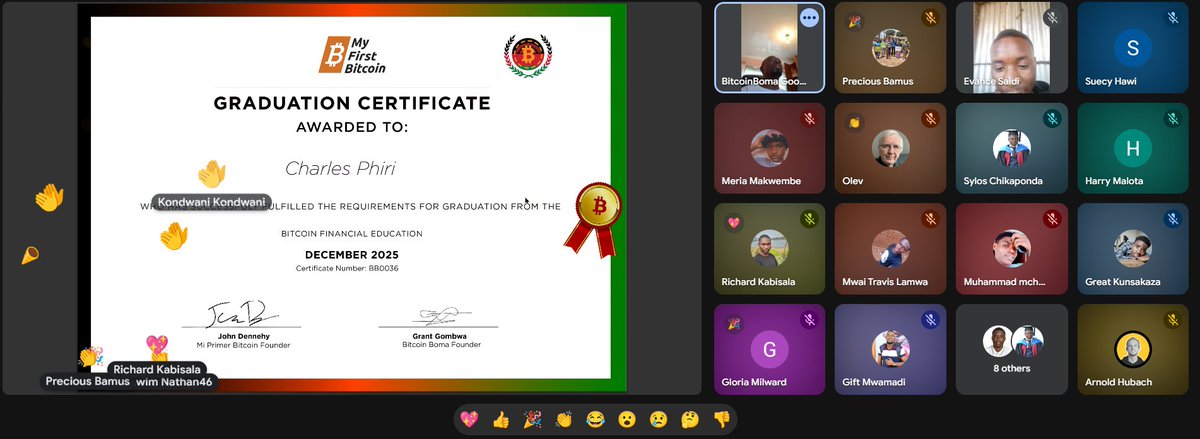The image size is (1200, 439).
Task: Click Olev's profile photo
Action: [x=890, y=148]
